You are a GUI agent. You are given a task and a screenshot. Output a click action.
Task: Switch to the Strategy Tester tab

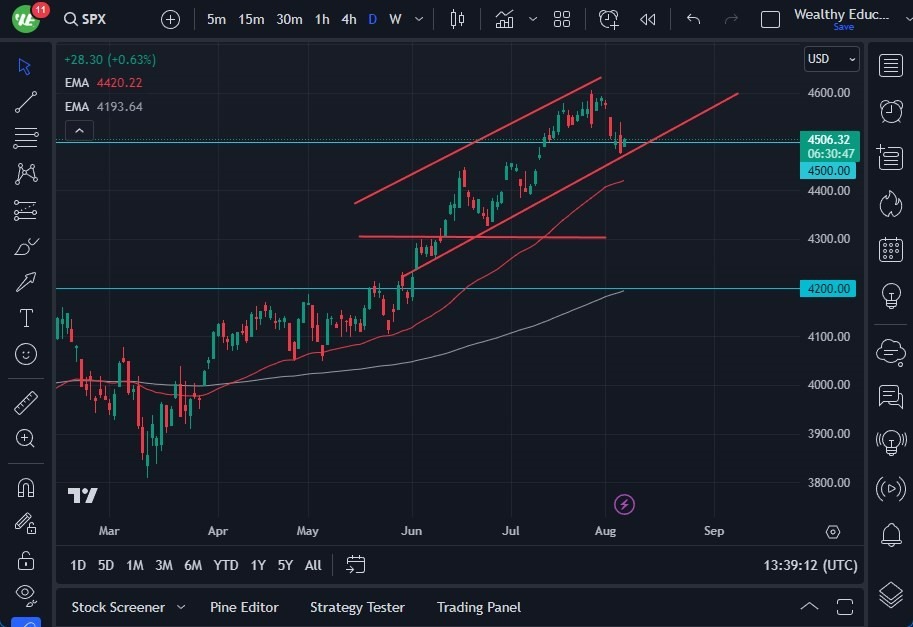(357, 607)
